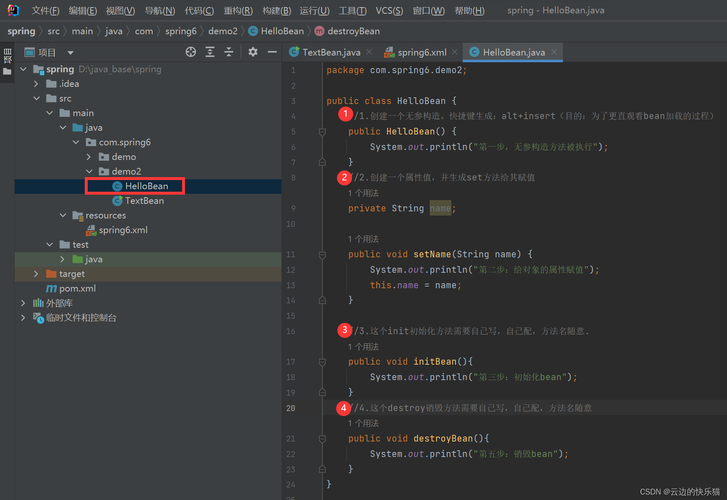Open the 运行(U) menu
Image resolution: width=727 pixels, height=500 pixels.
coord(314,10)
